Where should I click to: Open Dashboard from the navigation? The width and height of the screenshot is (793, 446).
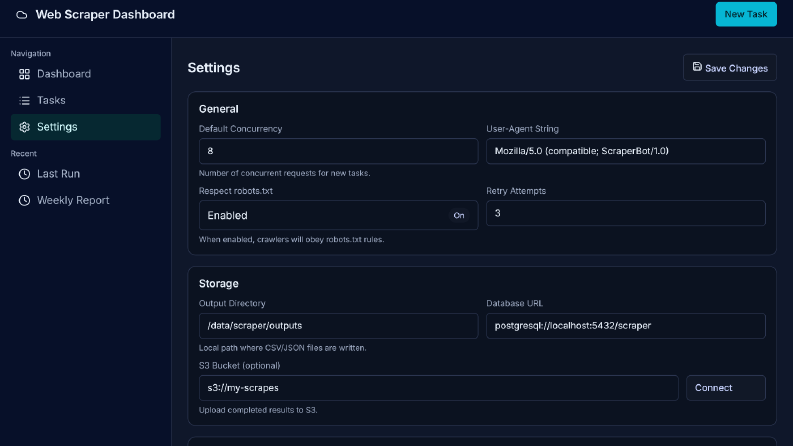pyautogui.click(x=85, y=74)
